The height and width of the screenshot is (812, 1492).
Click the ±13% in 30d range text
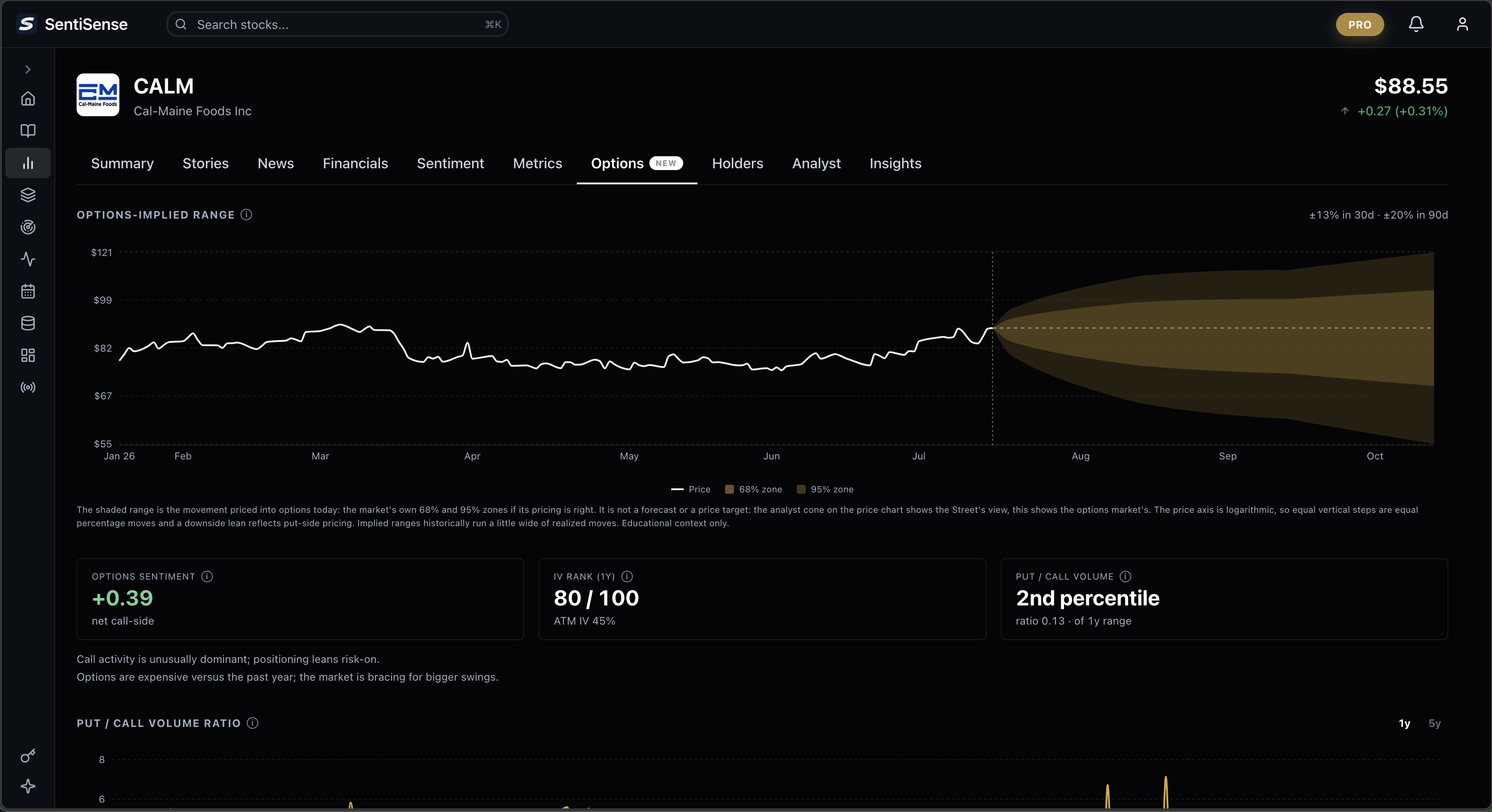[x=1341, y=215]
